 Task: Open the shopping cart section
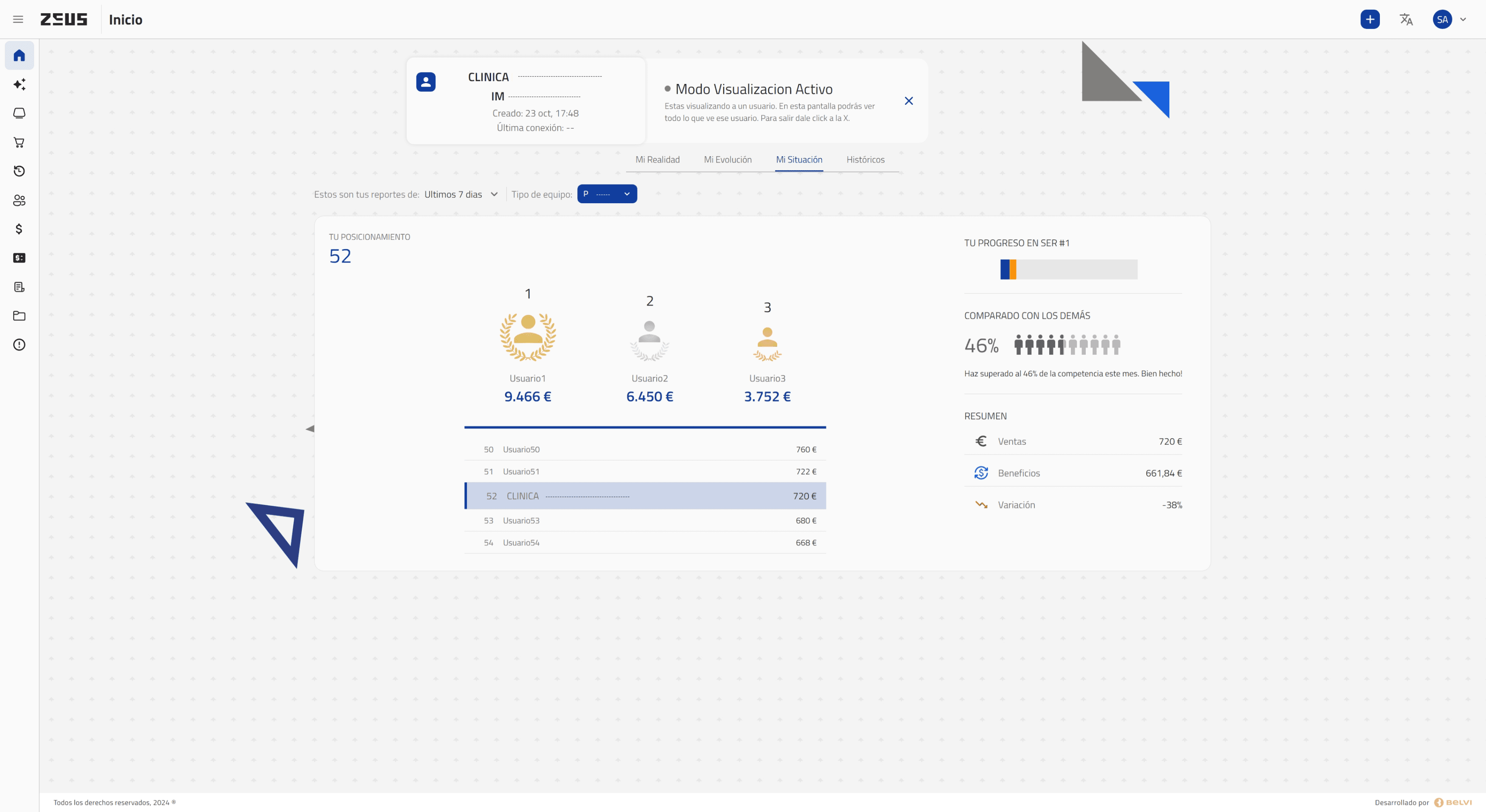click(19, 143)
